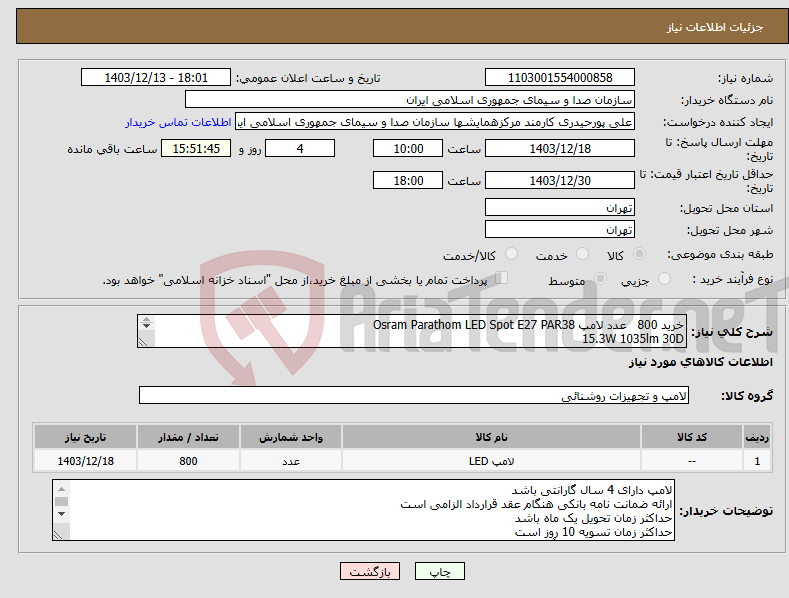Click the announcement date field 1403/12/13 - 18:01
Screen dimensions: 789x598
click(155, 78)
